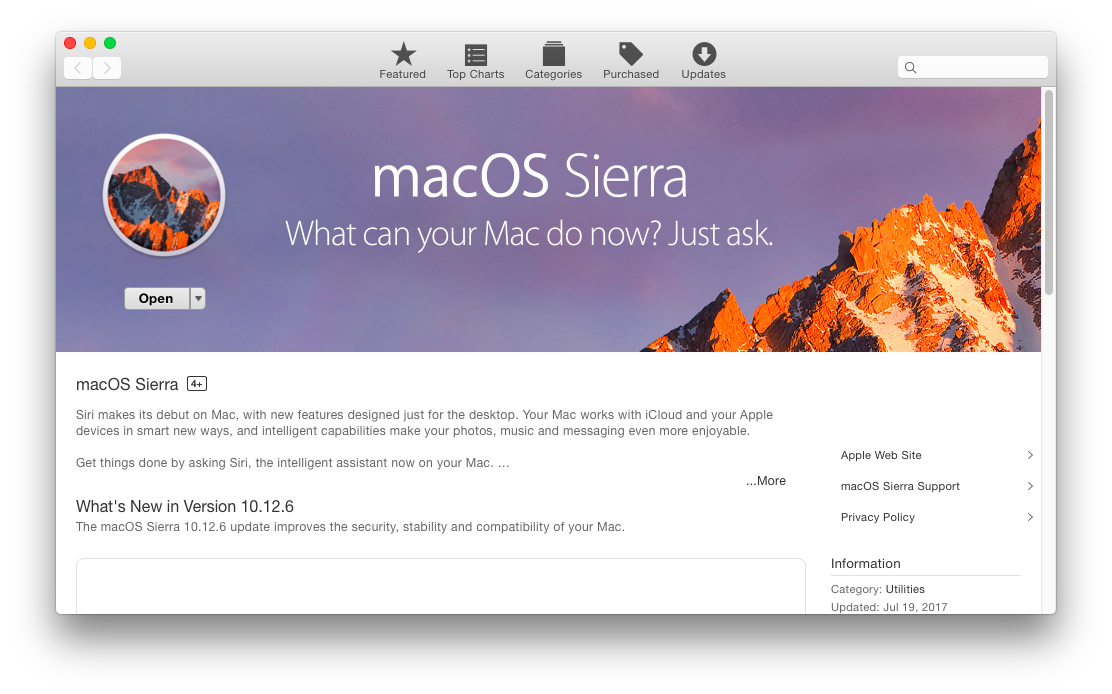Click the empty screenshot preview panel
The width and height of the screenshot is (1112, 694).
coord(440,586)
